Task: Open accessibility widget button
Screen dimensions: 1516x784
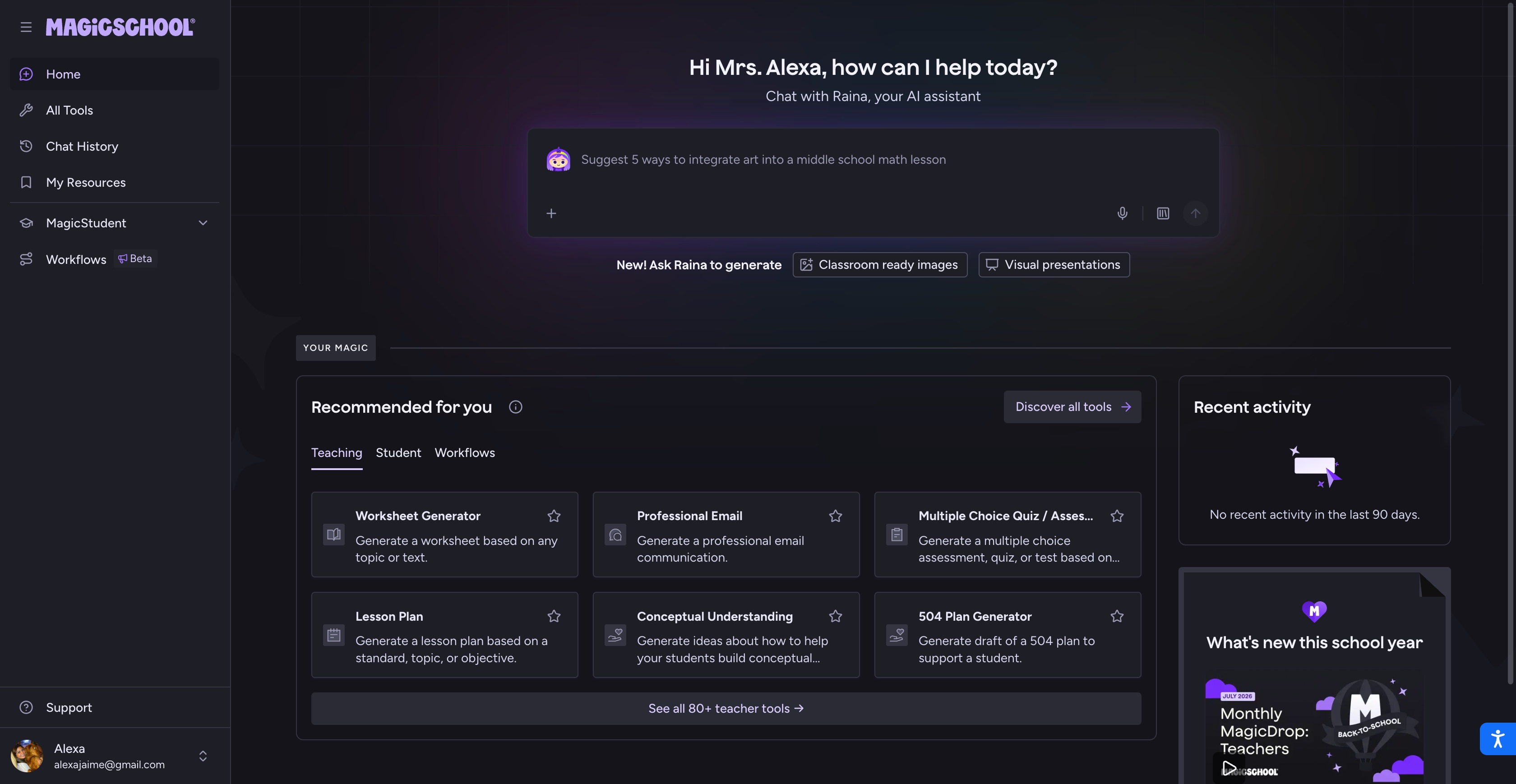Action: [1498, 739]
